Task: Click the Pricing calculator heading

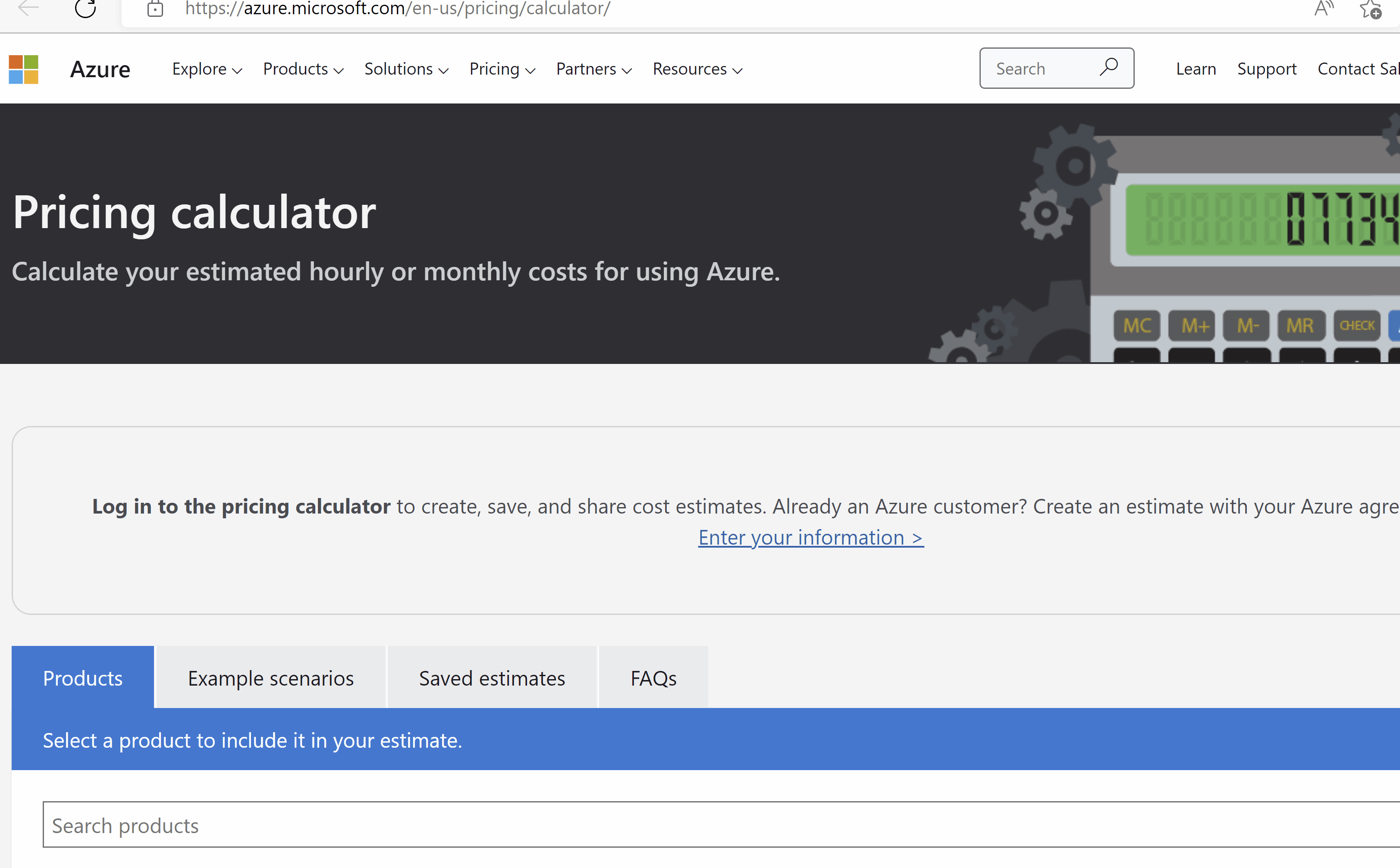Action: coord(194,213)
